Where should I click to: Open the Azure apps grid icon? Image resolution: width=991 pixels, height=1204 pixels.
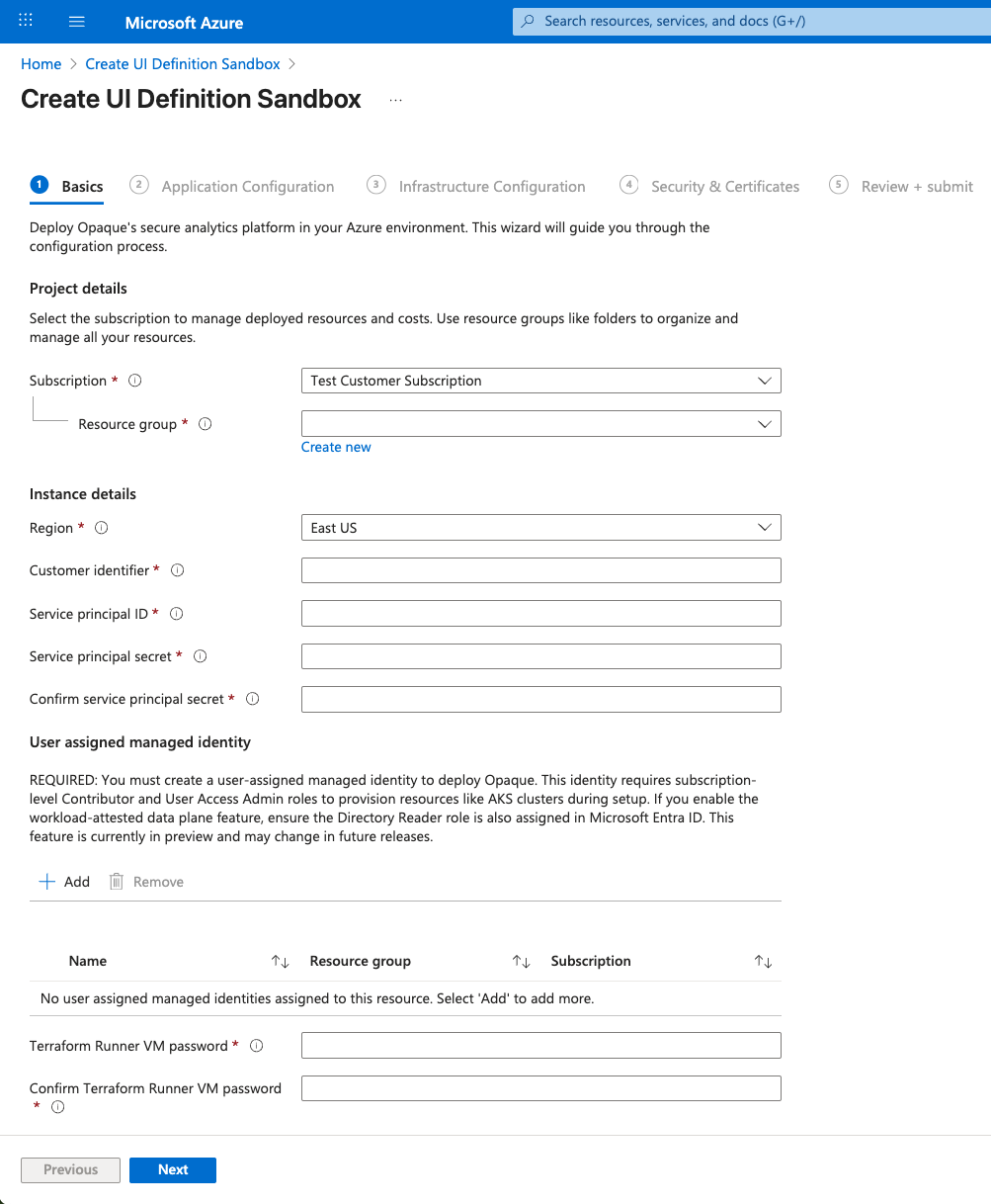26,21
